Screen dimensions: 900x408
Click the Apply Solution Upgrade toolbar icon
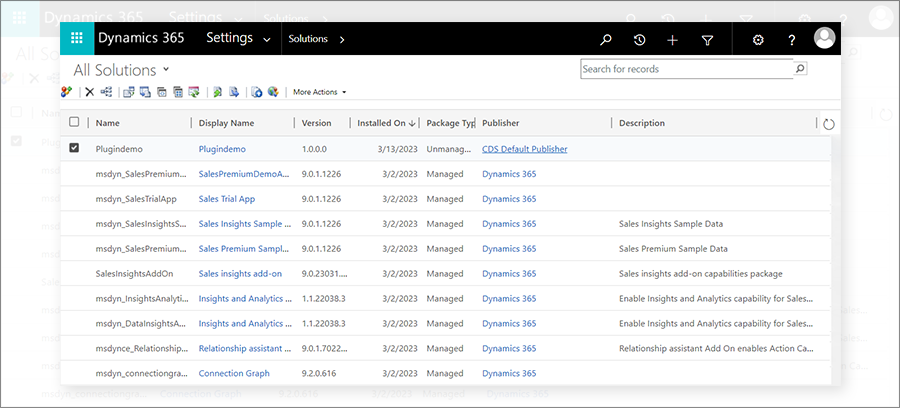195,92
